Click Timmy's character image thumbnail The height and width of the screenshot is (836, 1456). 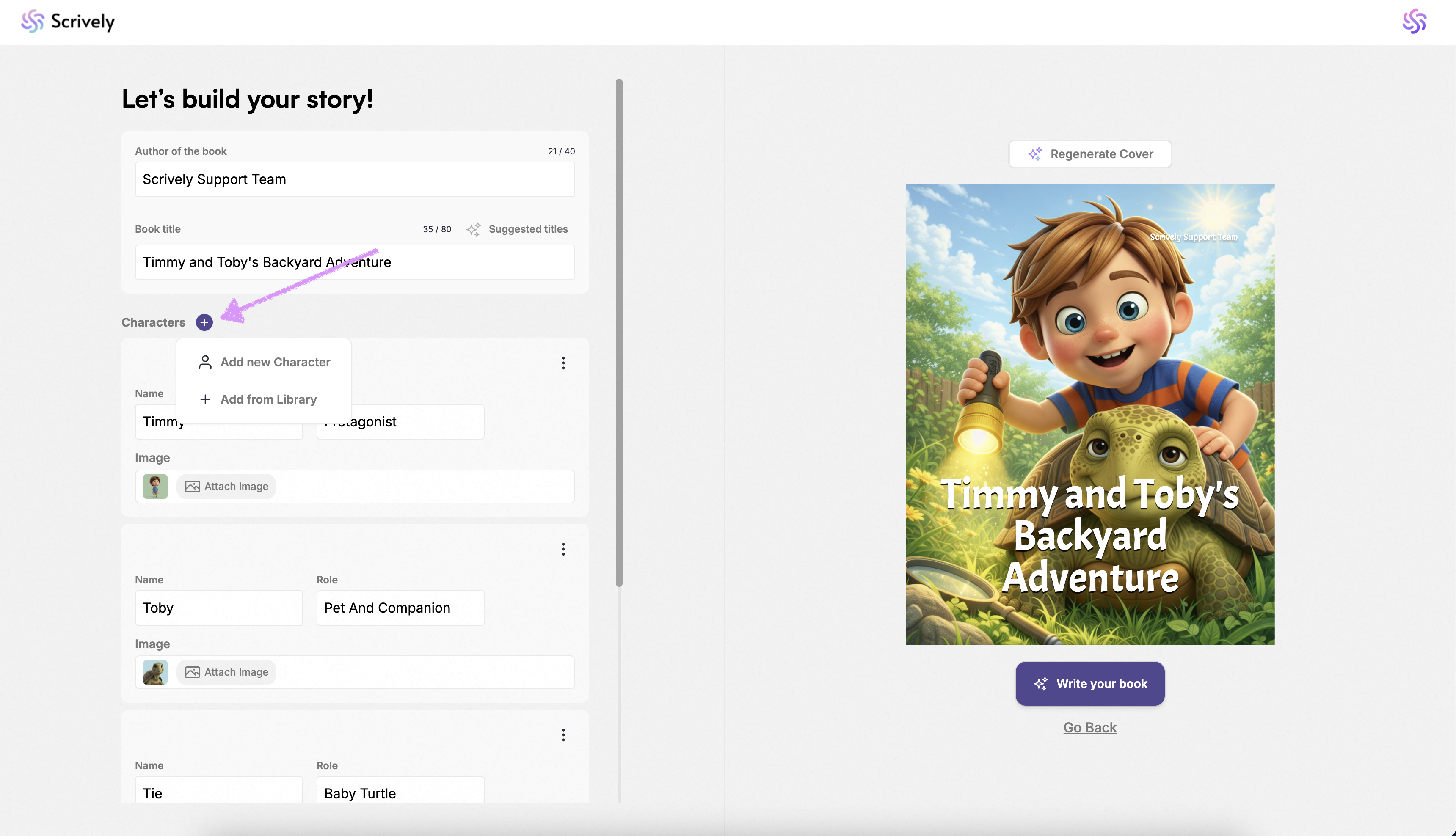click(x=155, y=487)
